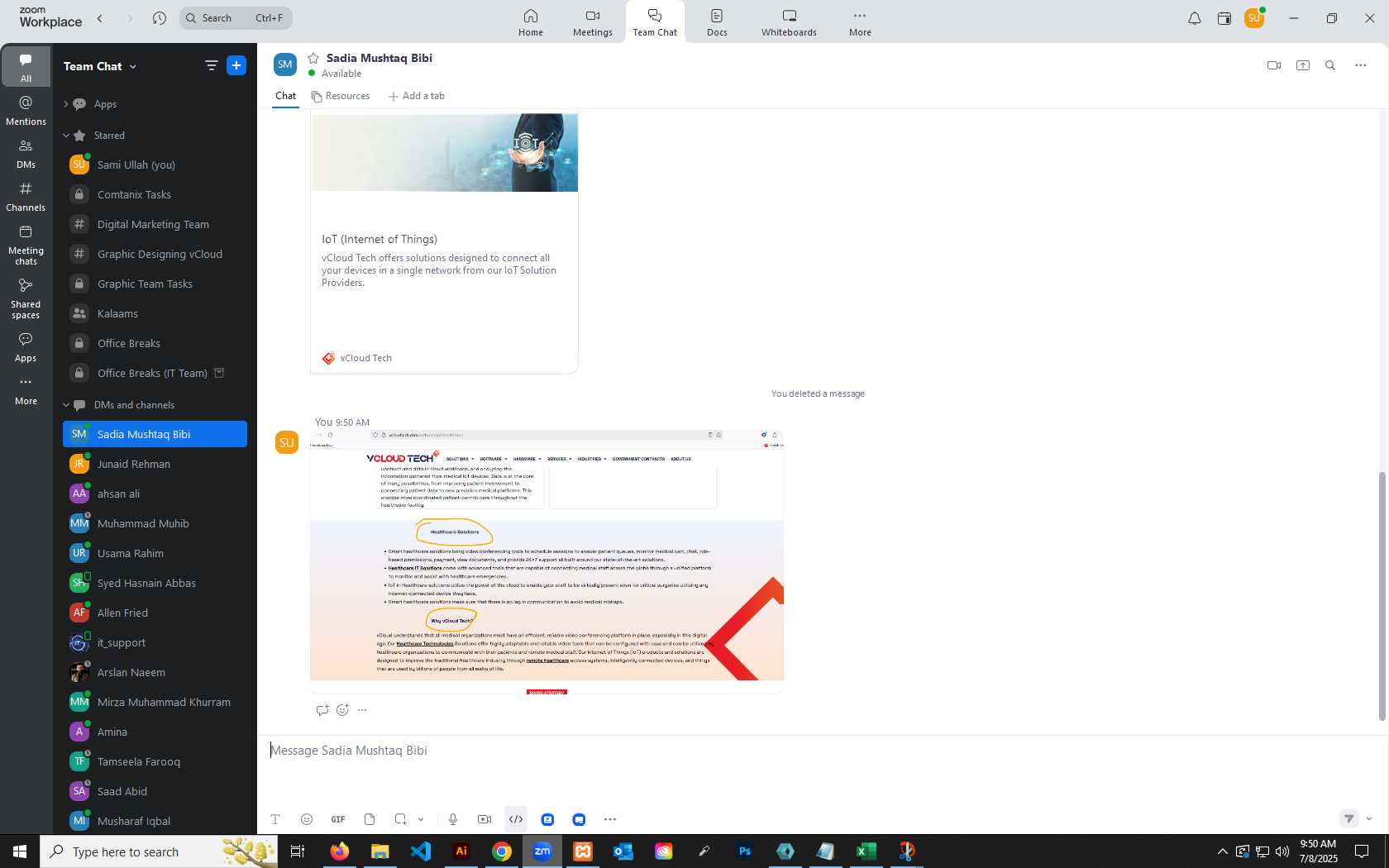Screen dimensions: 1389x868
Task: Open more options for screenshot message
Action: point(362,709)
